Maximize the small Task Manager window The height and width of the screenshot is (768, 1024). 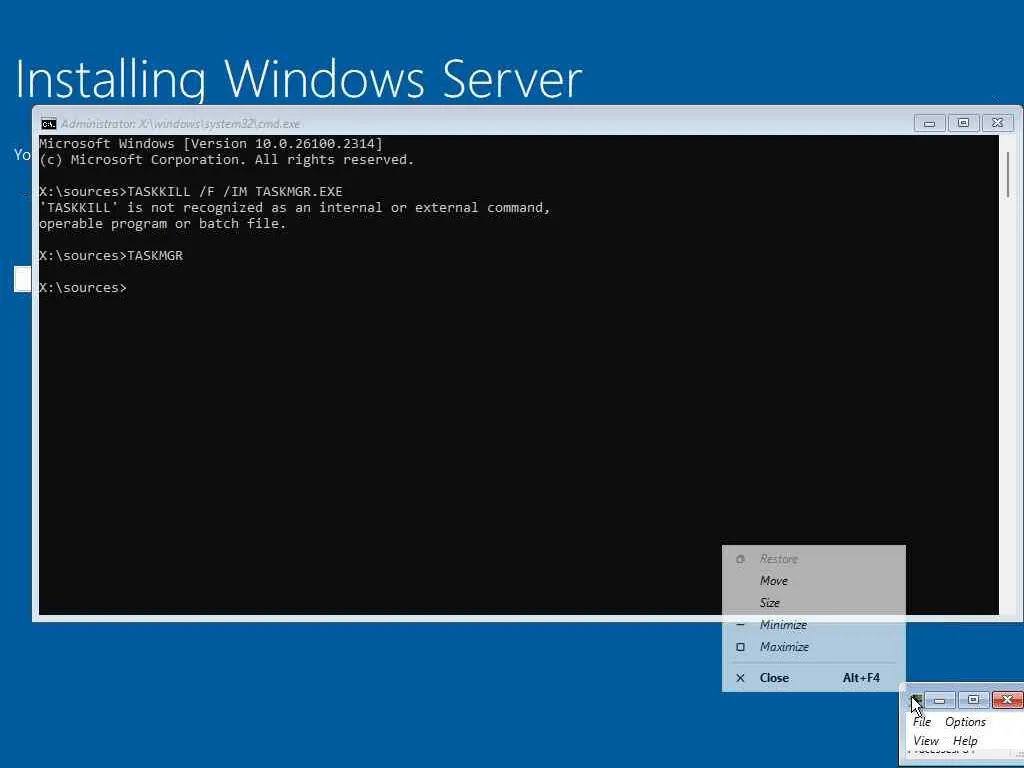click(973, 700)
